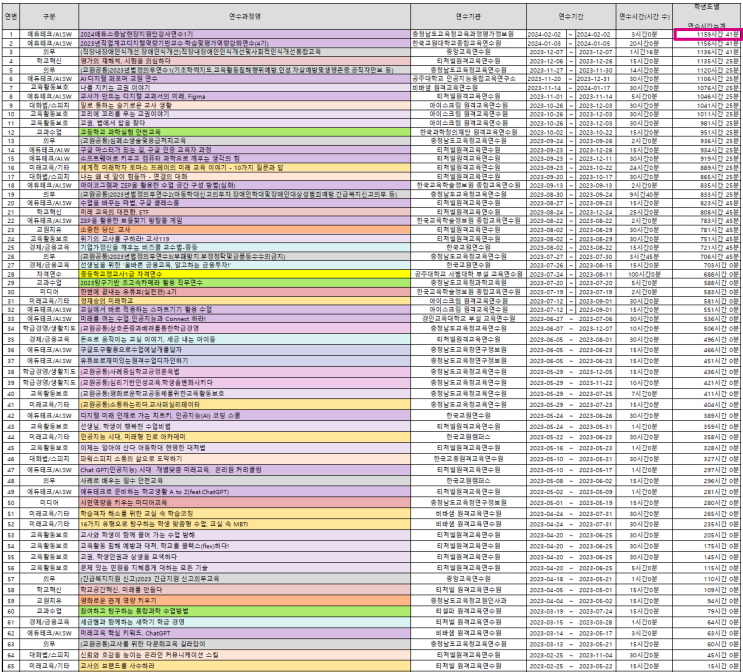Select category cell '미디어' in row 50
Image resolution: width=743 pixels, height=672 pixels.
tap(49, 502)
